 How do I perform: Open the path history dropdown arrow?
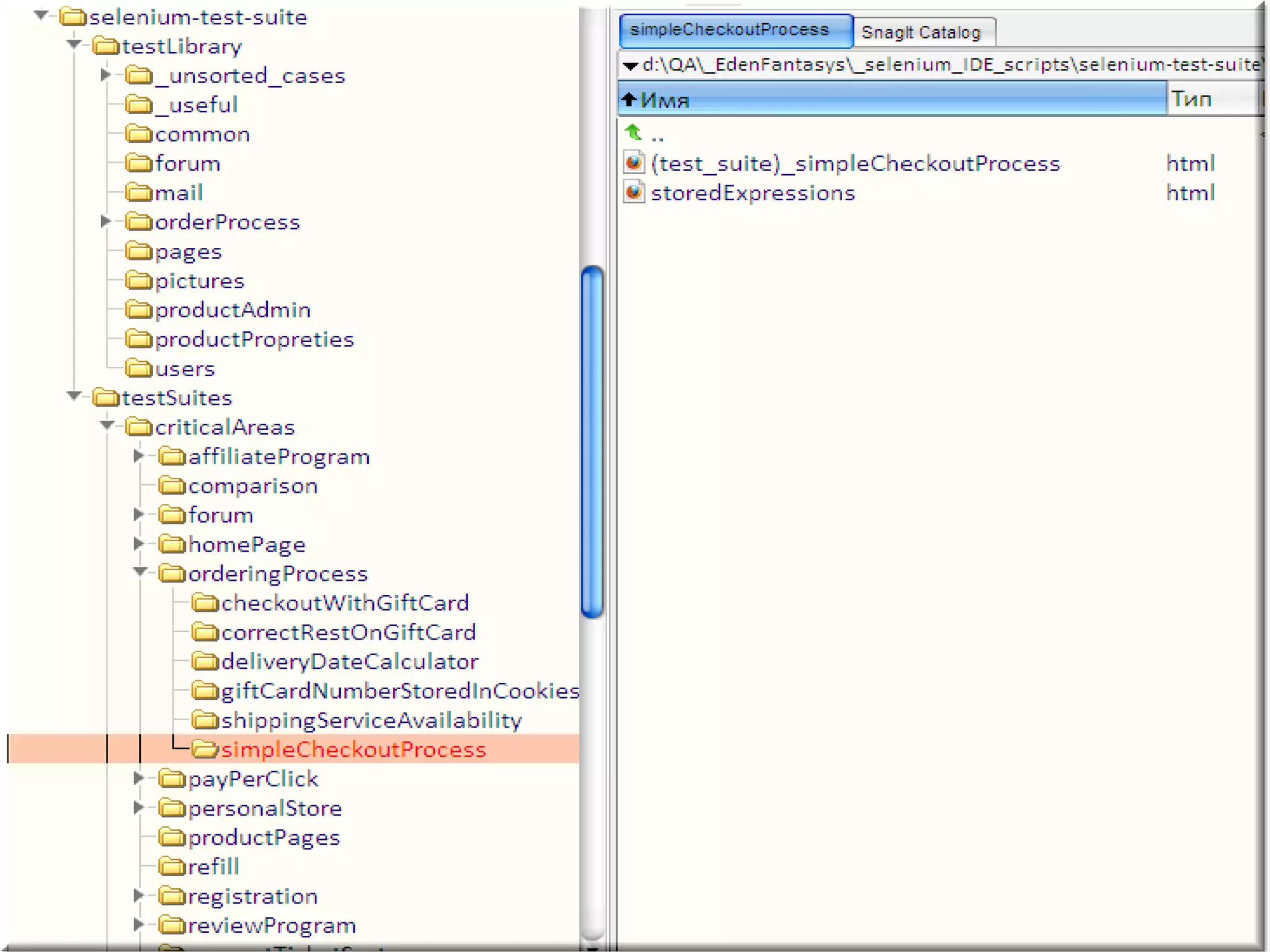pos(630,65)
